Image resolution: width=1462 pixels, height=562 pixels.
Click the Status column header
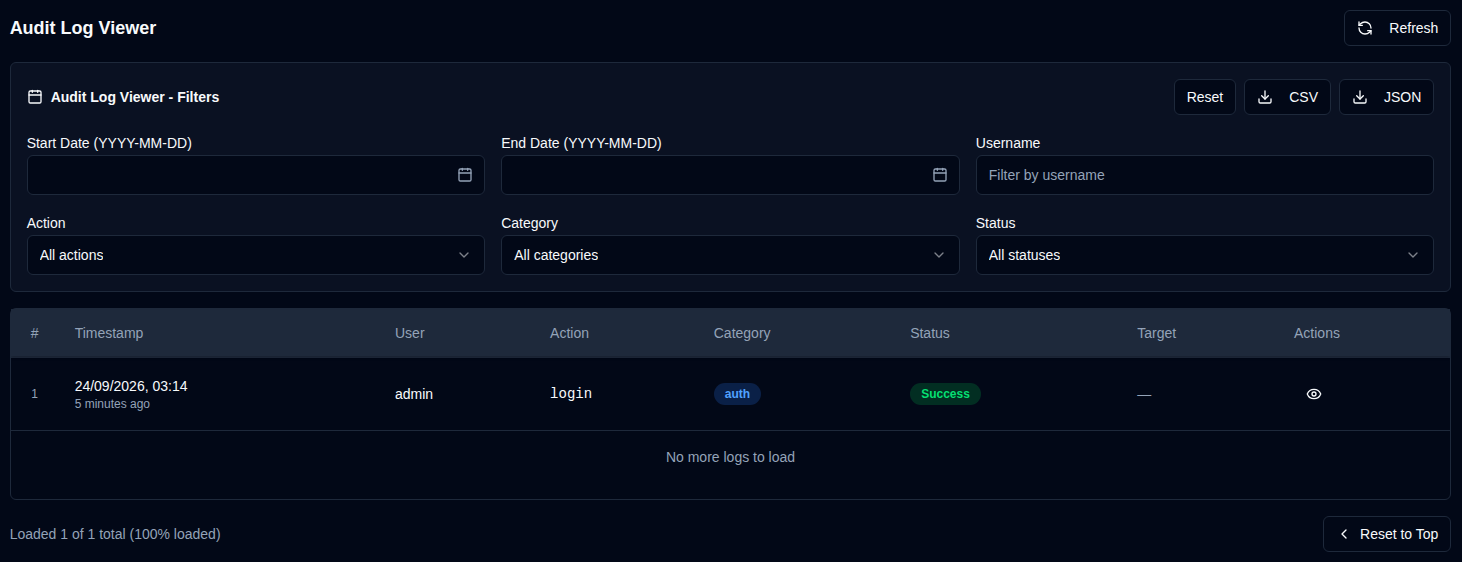point(930,333)
